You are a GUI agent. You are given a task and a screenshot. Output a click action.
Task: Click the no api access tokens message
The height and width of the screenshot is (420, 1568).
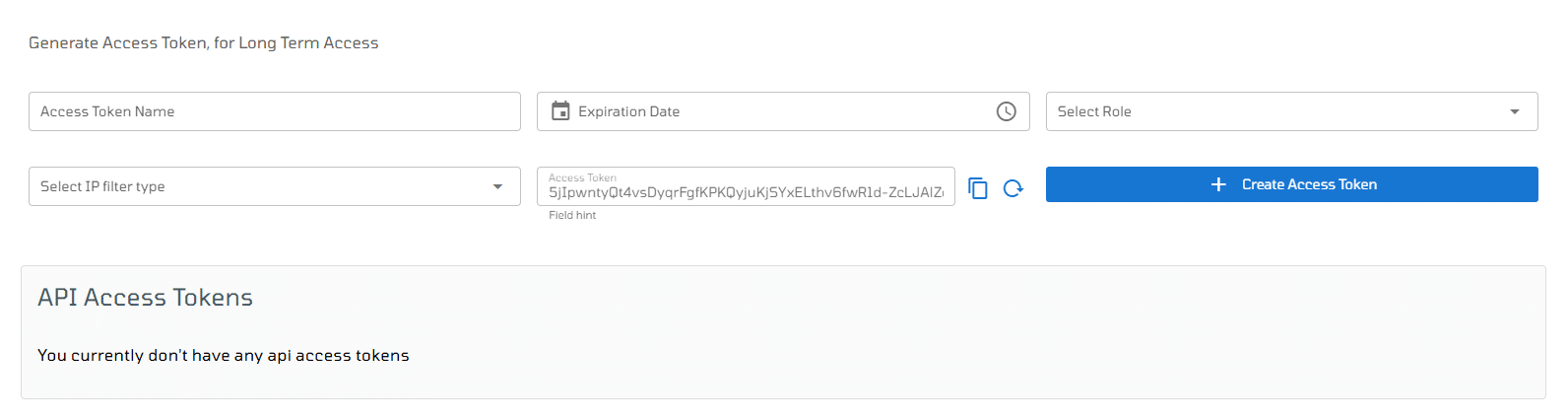[223, 355]
